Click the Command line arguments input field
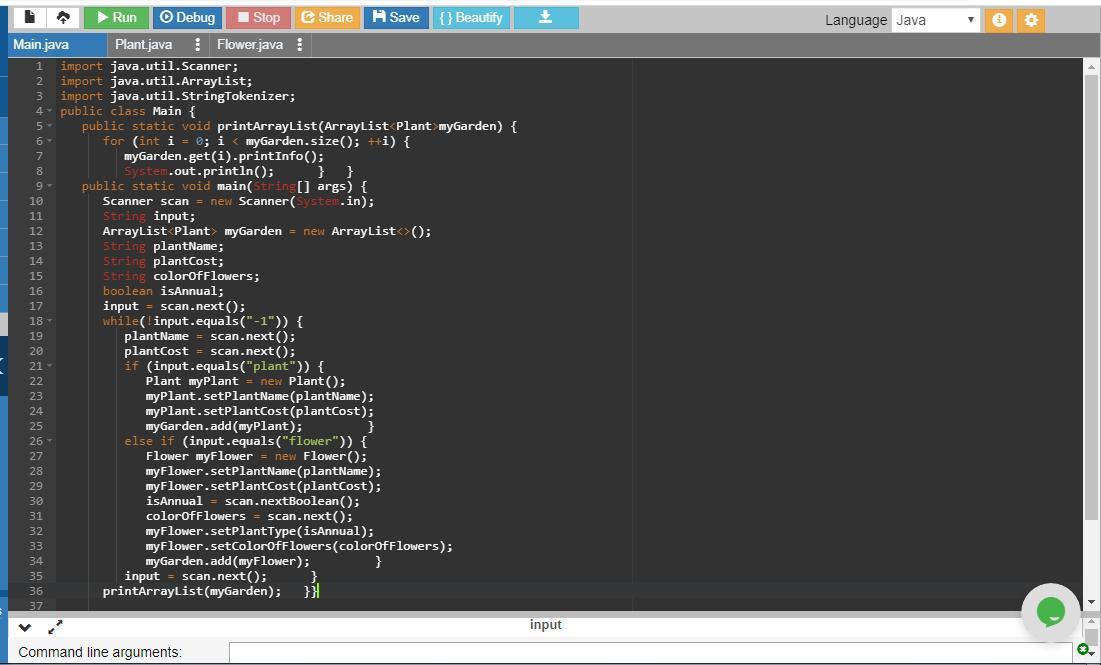Image resolution: width=1101 pixels, height=665 pixels. click(x=650, y=652)
